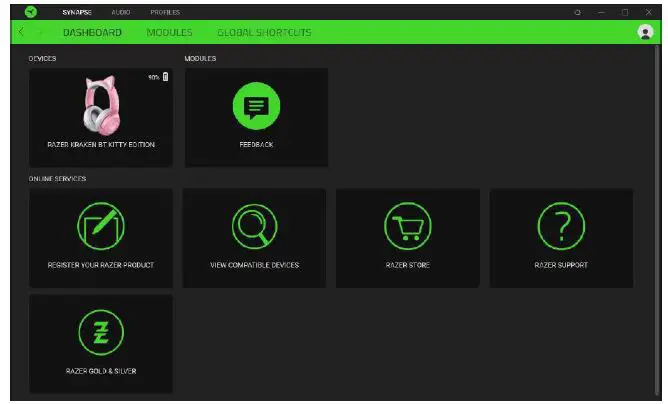668x404 pixels.
Task: Go back using the left arrow
Action: pos(21,32)
